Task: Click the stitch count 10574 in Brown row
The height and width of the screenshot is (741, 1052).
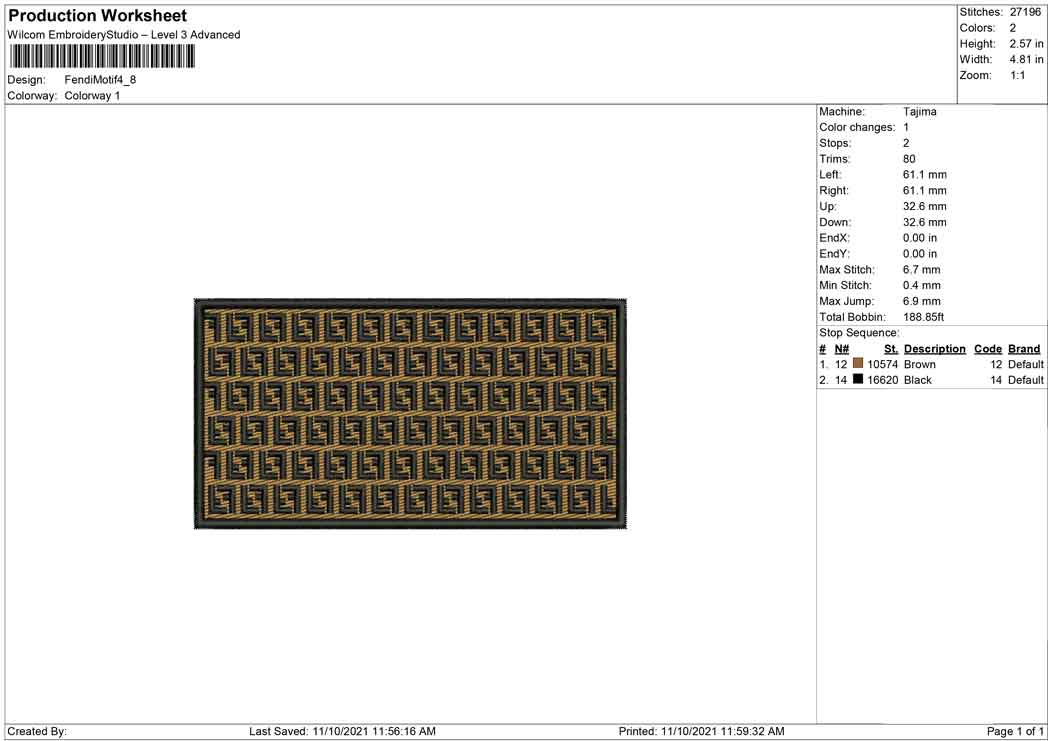Action: click(882, 364)
